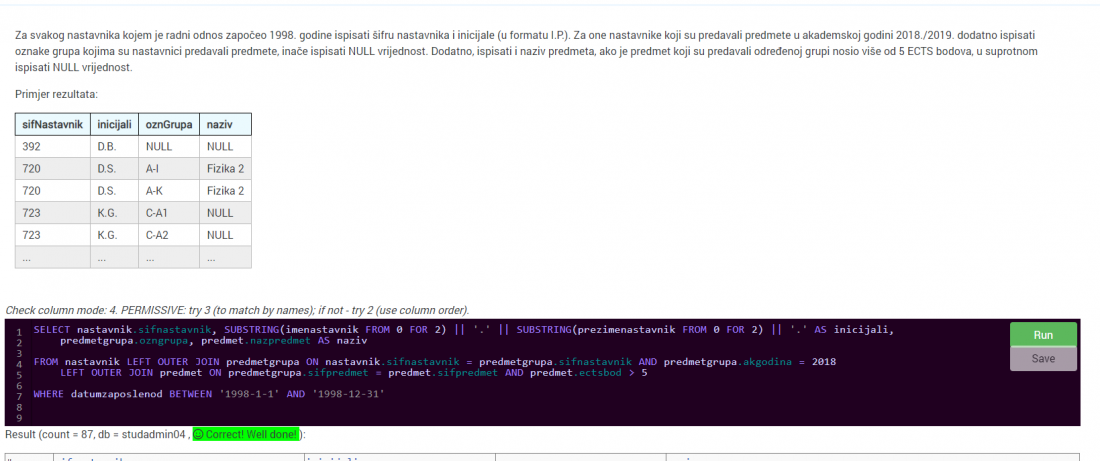This screenshot has height=461, width=1100.
Task: Select the Fizika 2 cell in the A-I row
Action: click(x=225, y=169)
